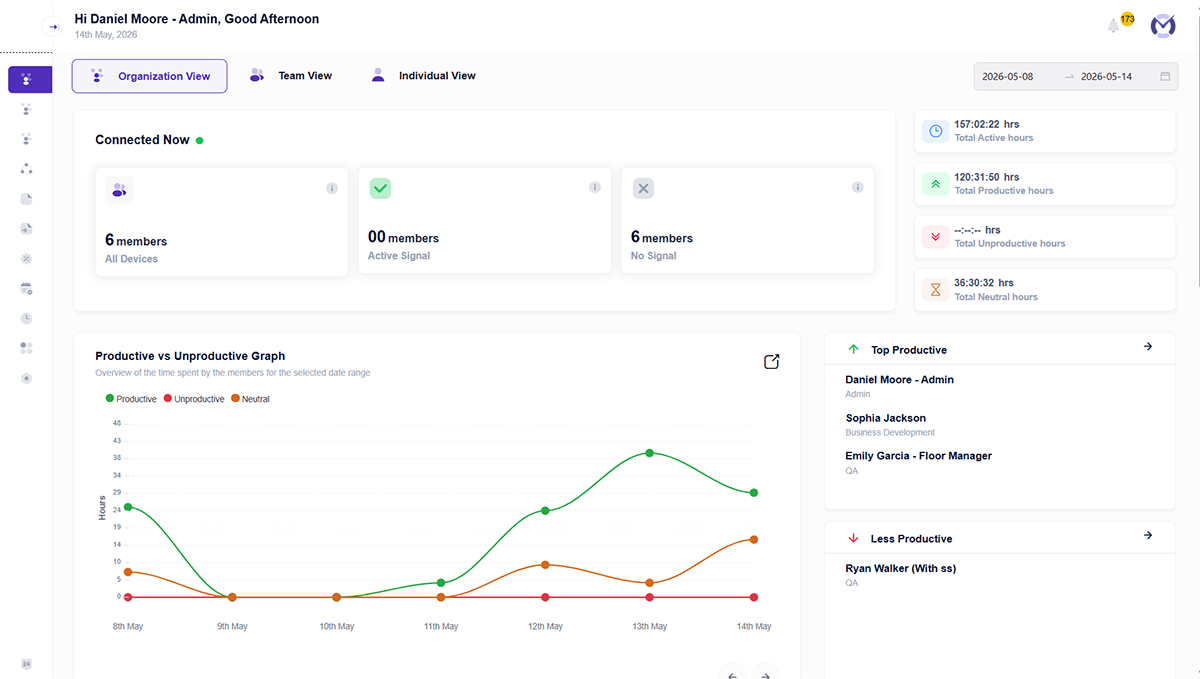
Task: Click the triangle nodes sidebar icon
Action: click(x=26, y=168)
